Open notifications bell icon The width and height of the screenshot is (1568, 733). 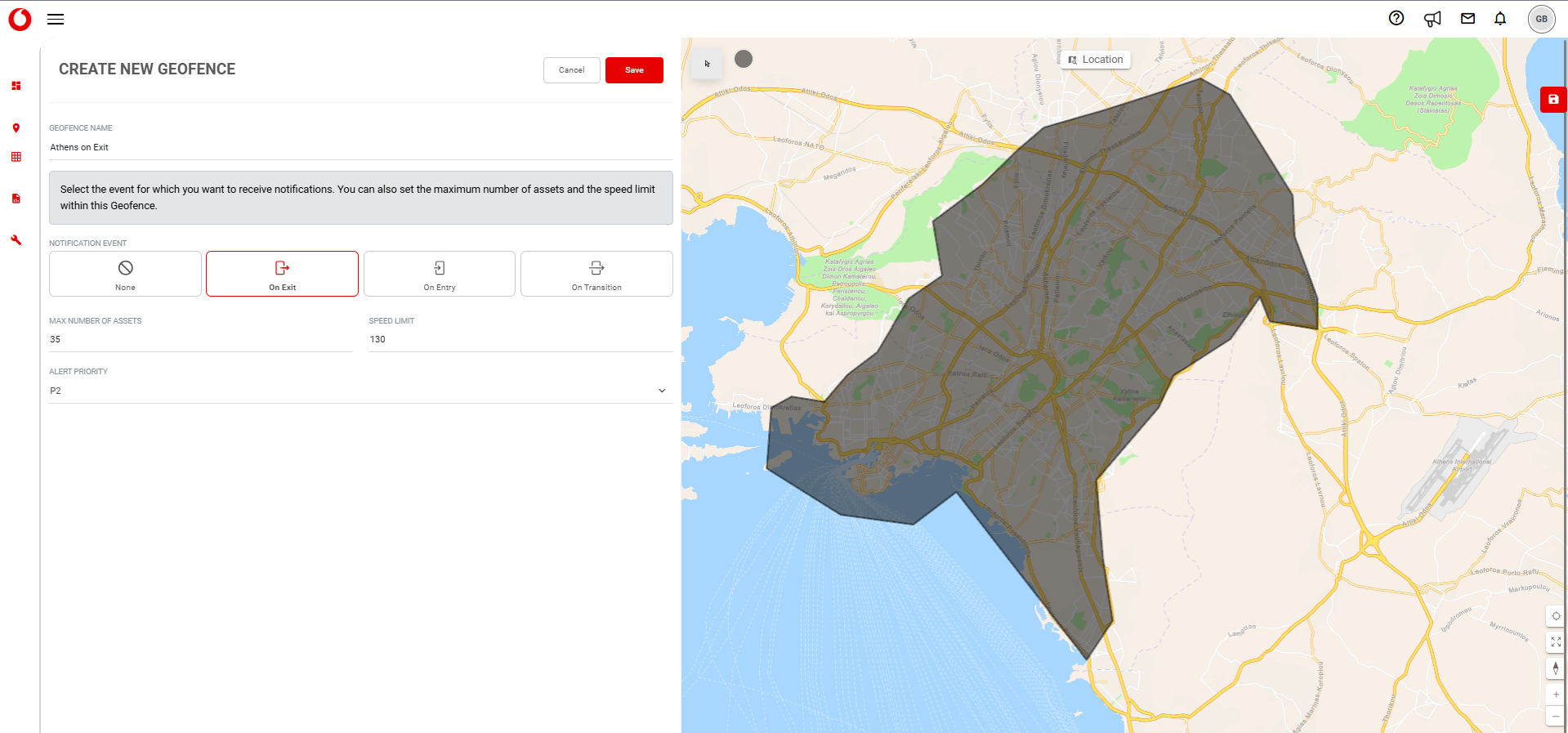point(1499,19)
